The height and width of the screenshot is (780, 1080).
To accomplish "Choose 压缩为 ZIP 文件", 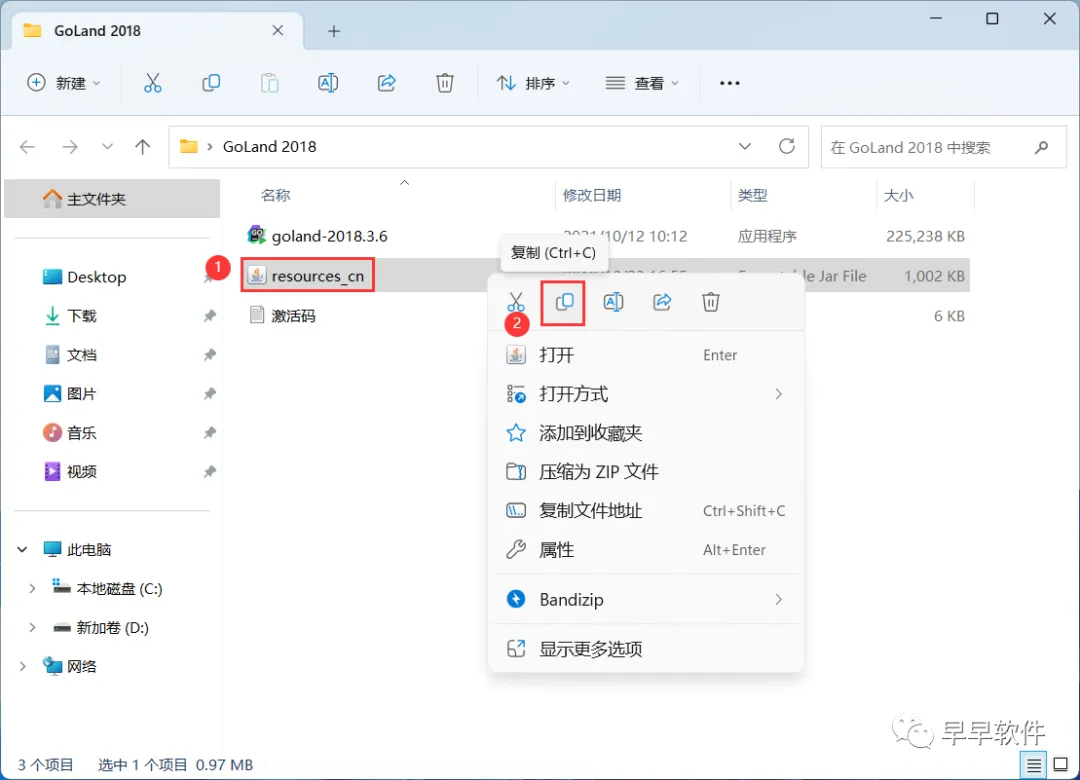I will 646,471.
